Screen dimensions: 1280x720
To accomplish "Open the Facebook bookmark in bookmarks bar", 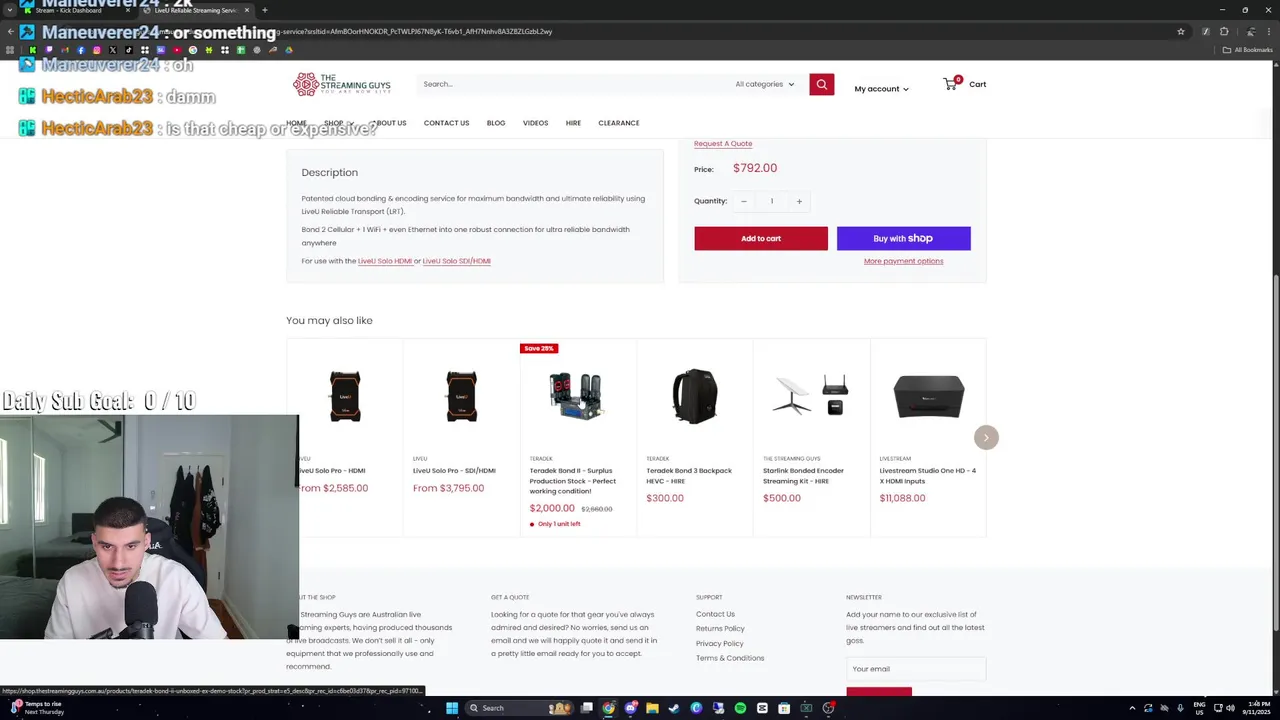I will [80, 50].
